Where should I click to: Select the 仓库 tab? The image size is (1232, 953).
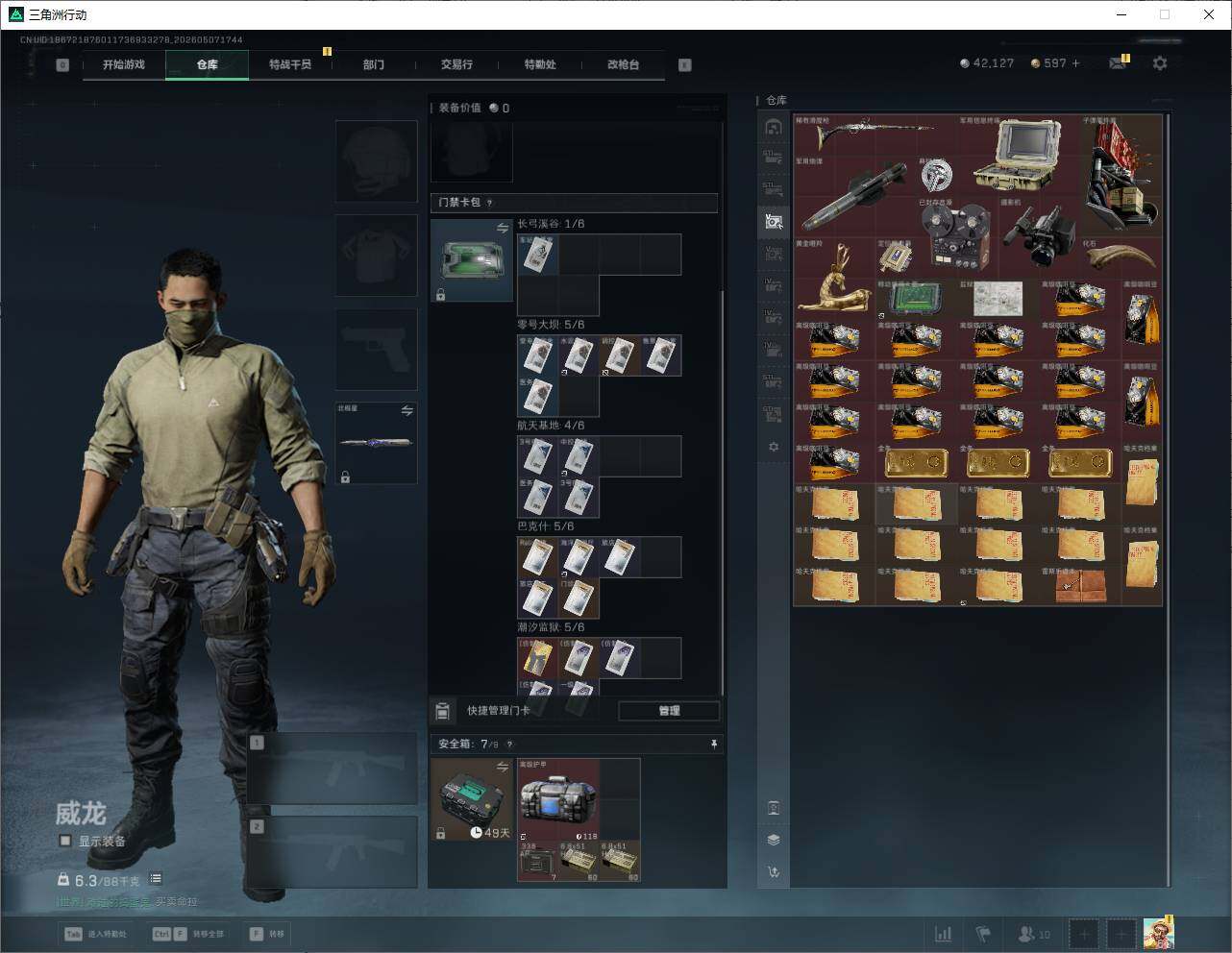tap(208, 64)
